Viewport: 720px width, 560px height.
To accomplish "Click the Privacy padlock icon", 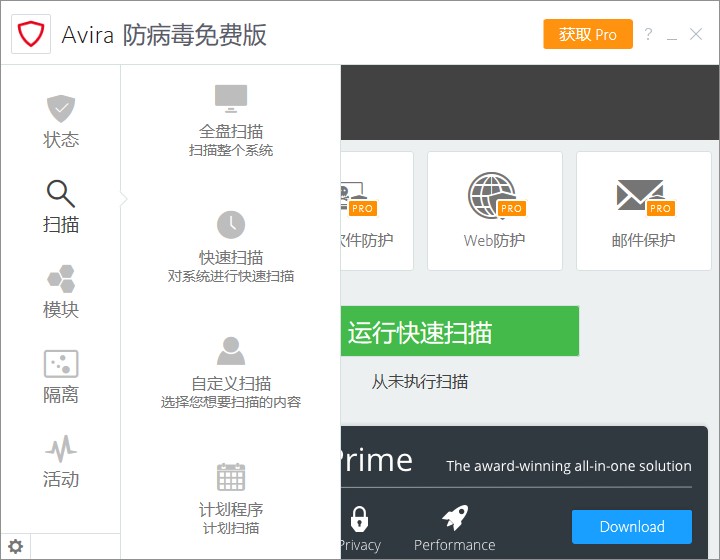I will (x=359, y=518).
